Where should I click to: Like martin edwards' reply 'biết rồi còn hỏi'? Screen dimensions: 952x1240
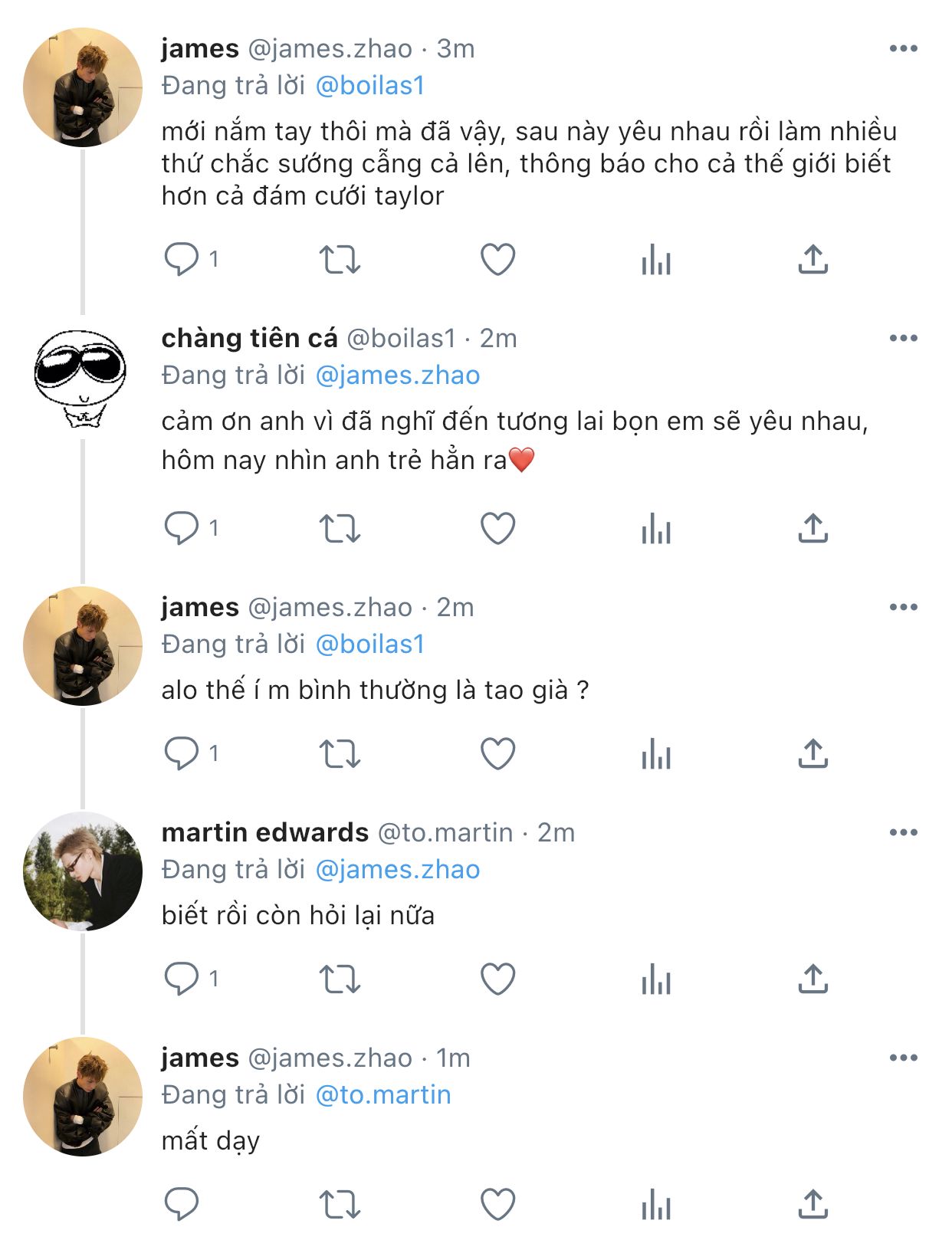(x=497, y=979)
